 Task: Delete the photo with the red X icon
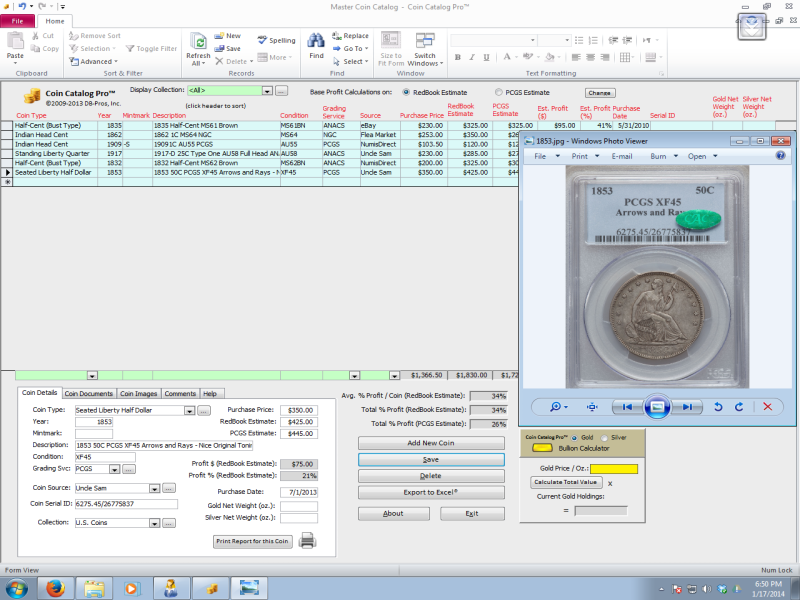pyautogui.click(x=767, y=407)
